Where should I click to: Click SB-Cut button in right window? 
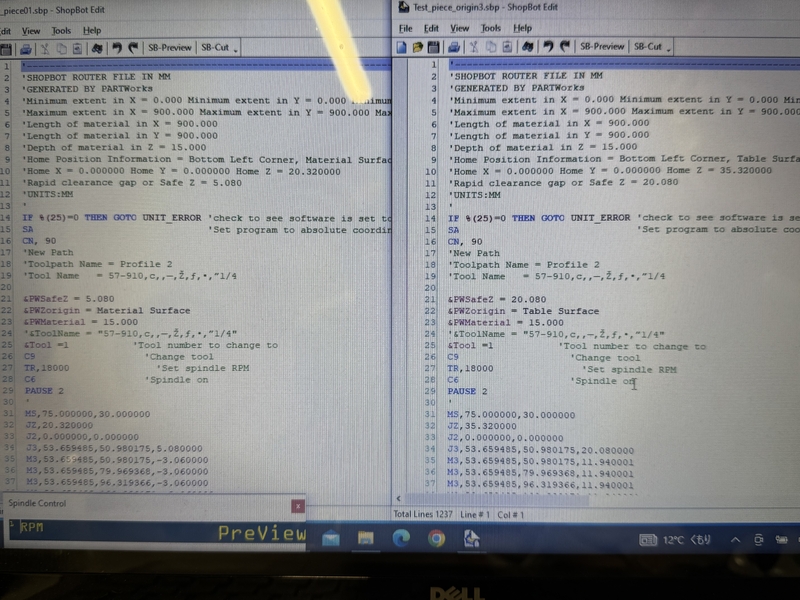click(647, 46)
